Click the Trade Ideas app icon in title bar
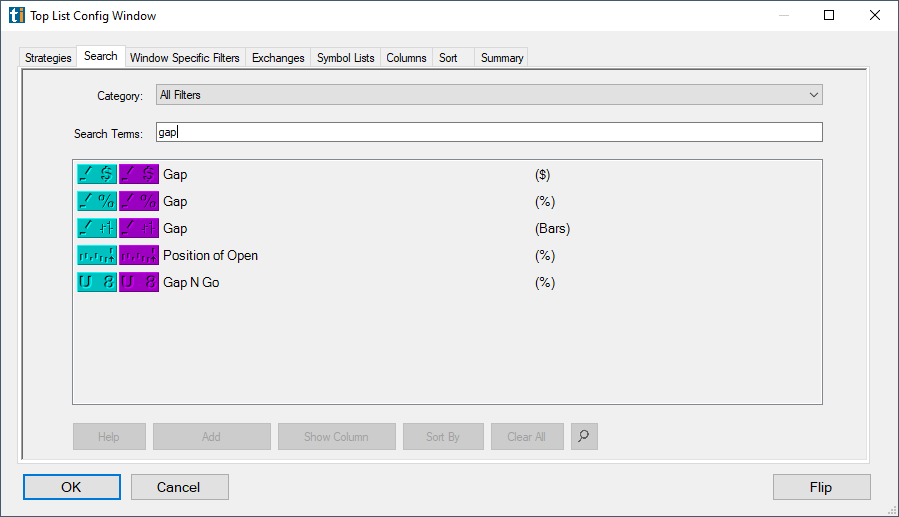Viewport: 899px width, 517px height. 17,15
